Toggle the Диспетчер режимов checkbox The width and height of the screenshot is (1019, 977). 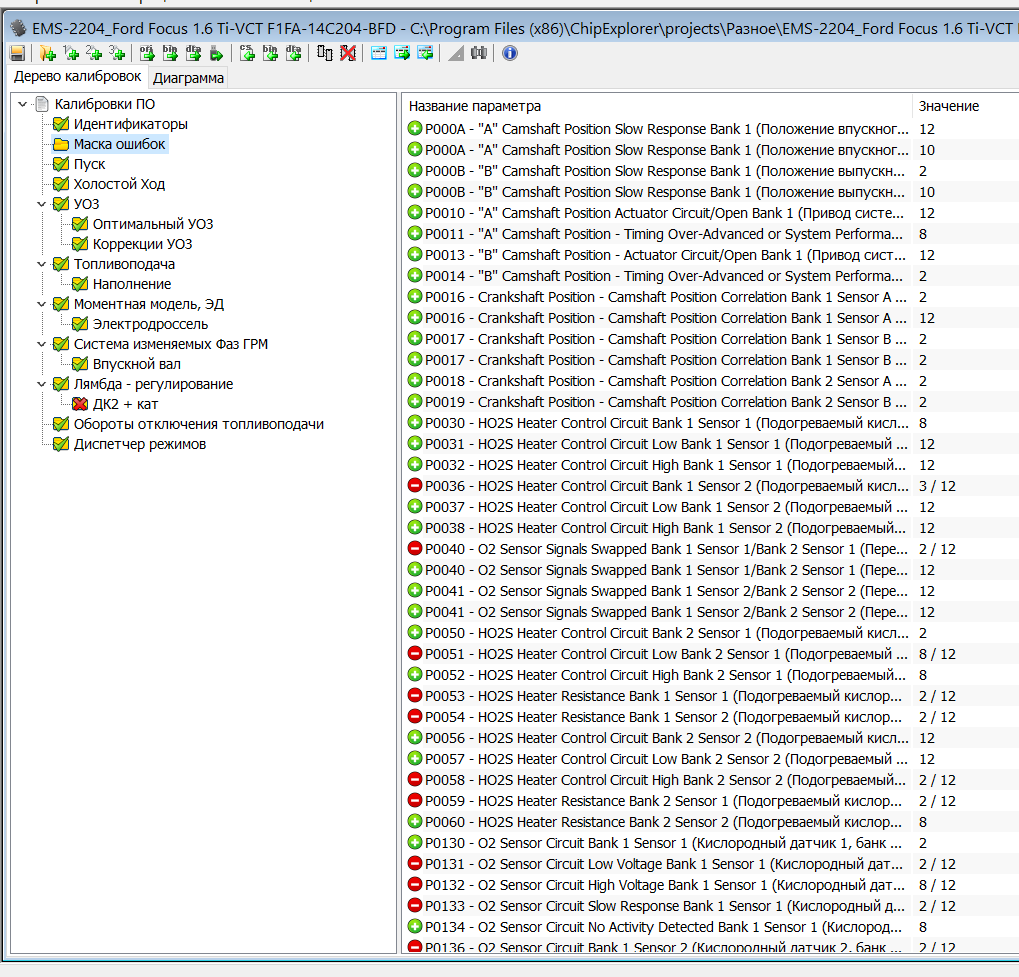coord(61,444)
